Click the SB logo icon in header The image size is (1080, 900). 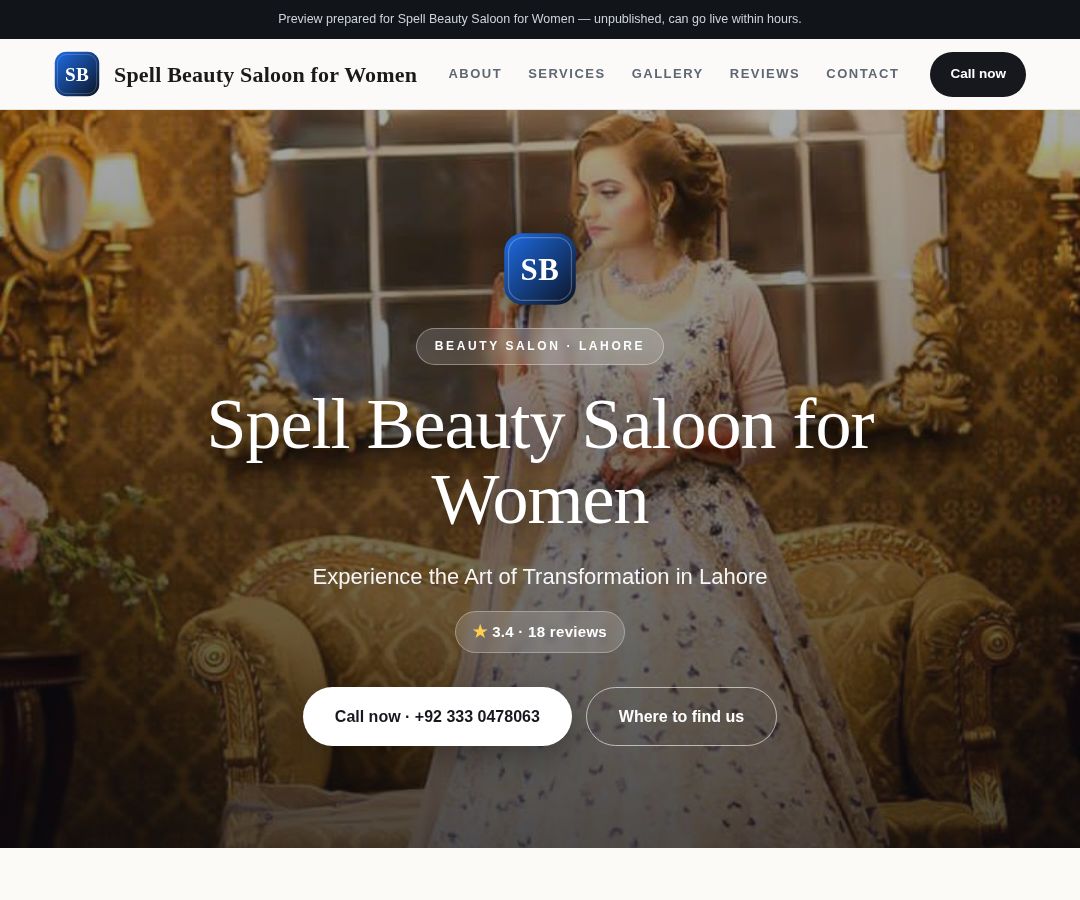coord(77,74)
